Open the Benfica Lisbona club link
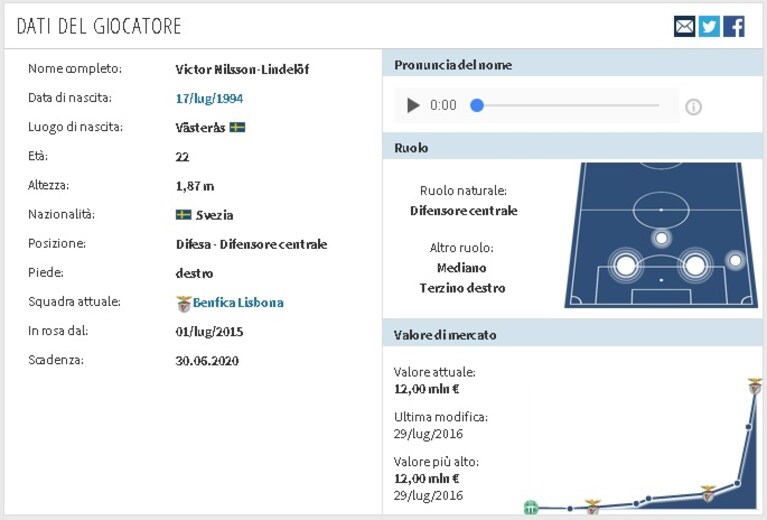 click(x=238, y=302)
